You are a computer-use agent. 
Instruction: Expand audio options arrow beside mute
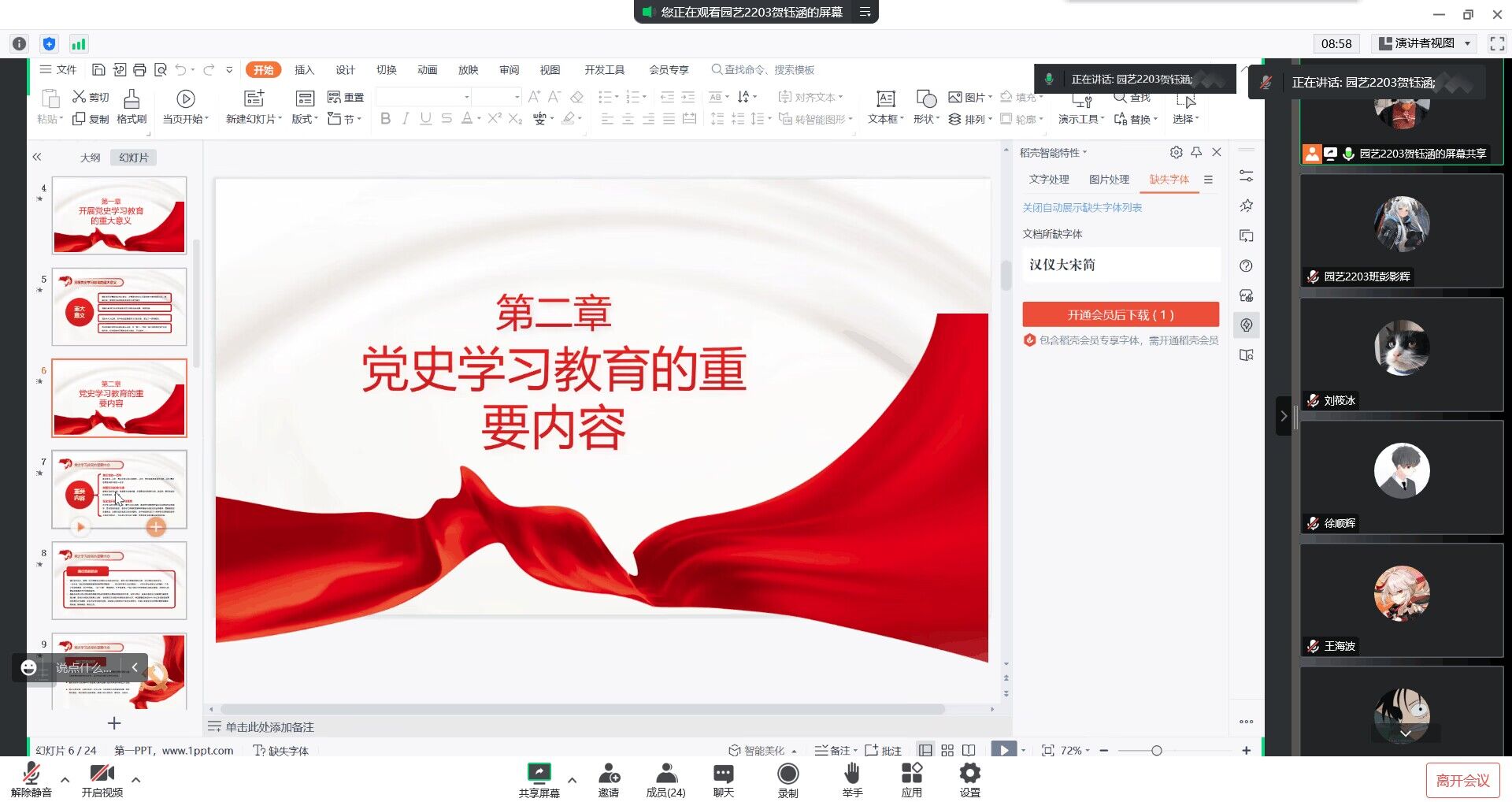tap(65, 780)
